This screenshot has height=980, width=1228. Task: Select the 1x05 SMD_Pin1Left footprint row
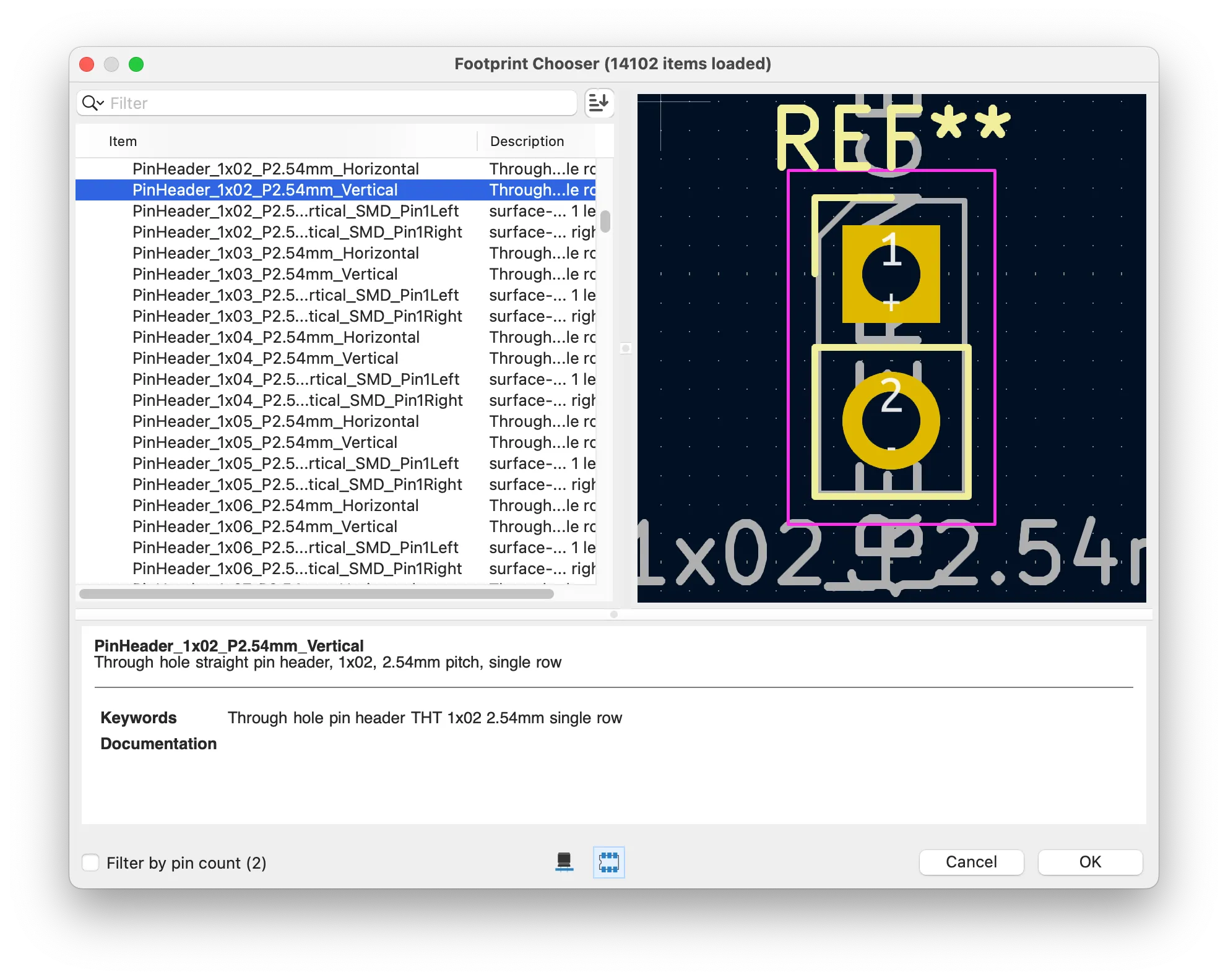[x=335, y=463]
